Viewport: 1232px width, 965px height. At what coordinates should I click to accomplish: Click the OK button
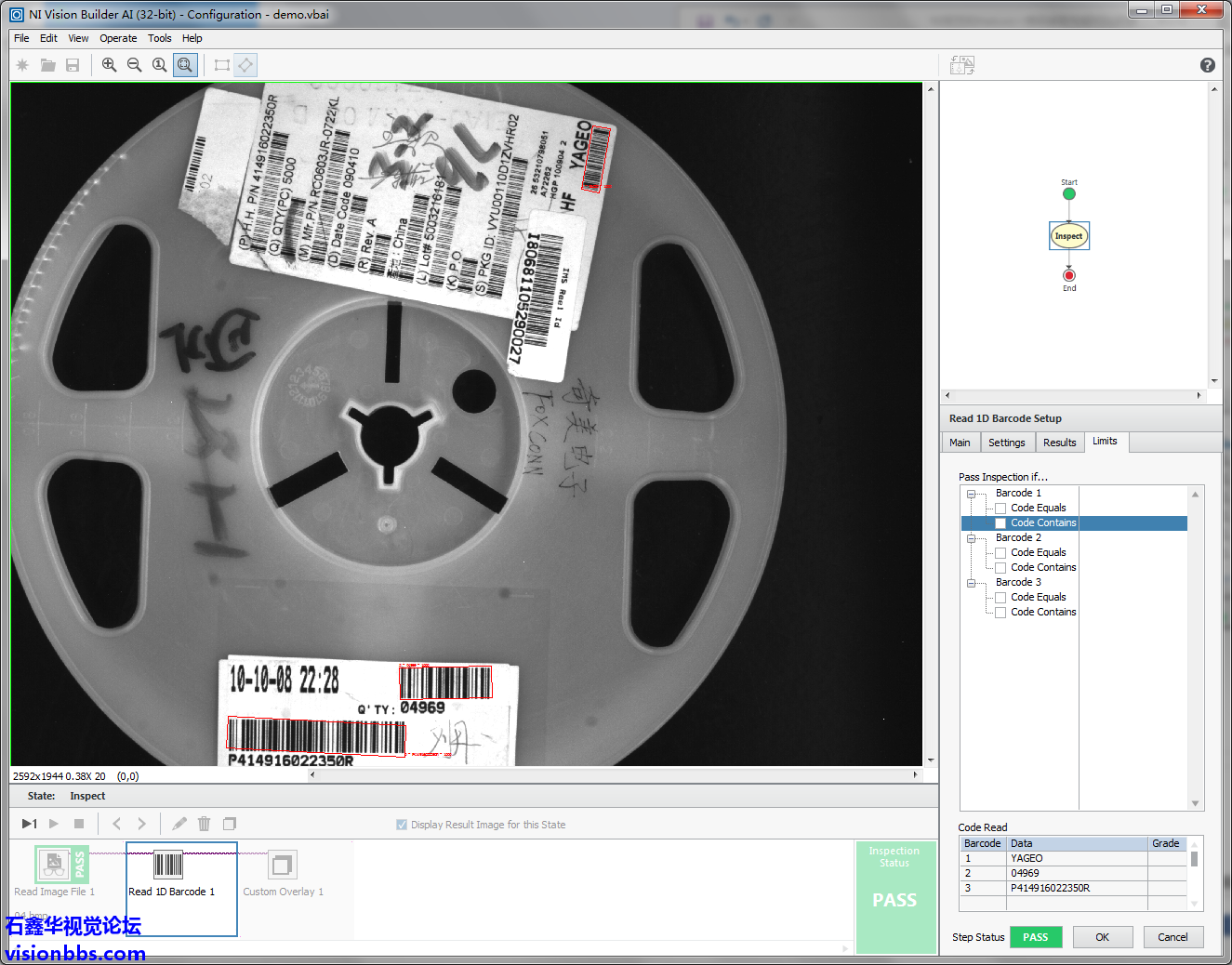click(1102, 937)
